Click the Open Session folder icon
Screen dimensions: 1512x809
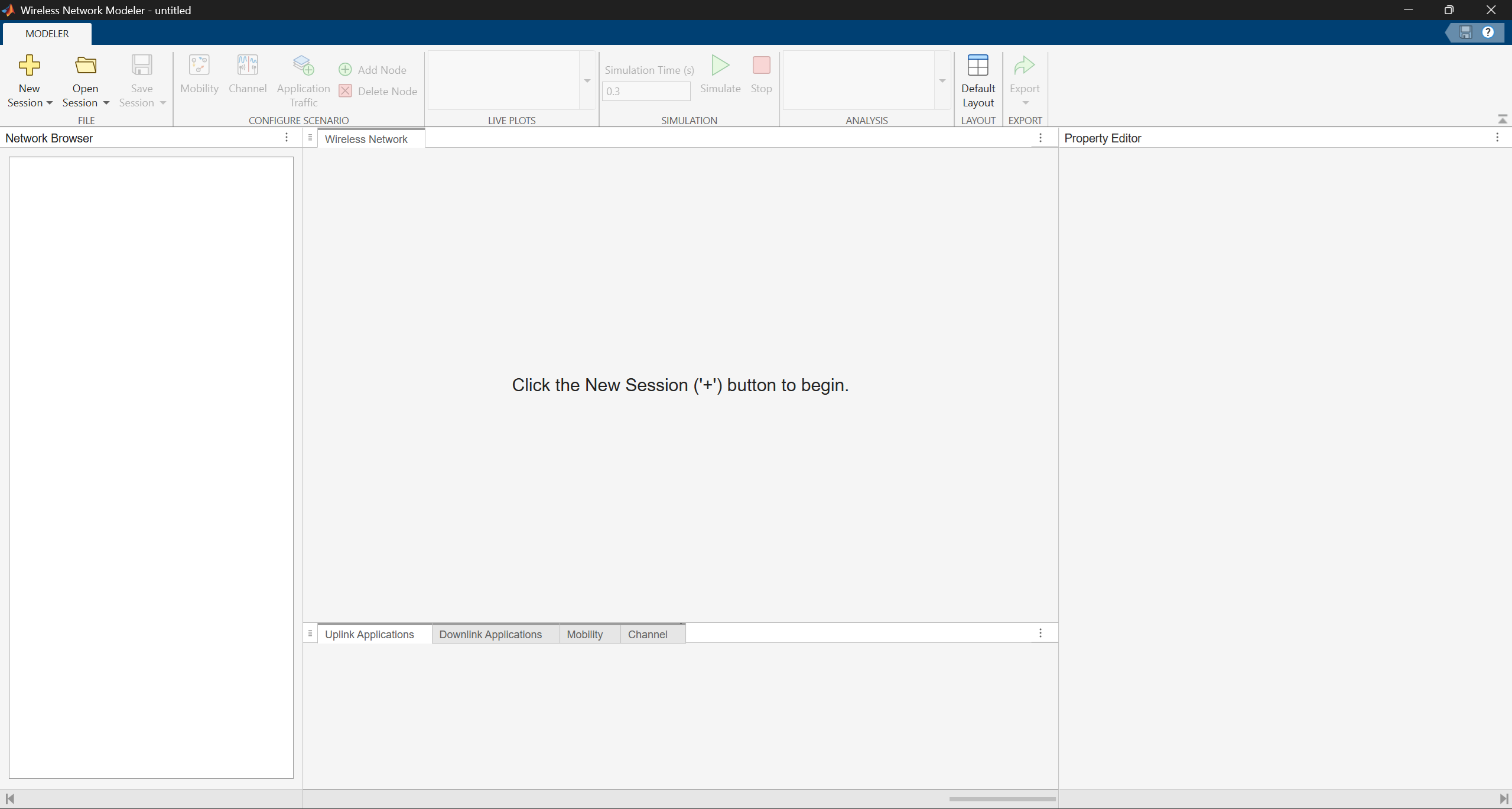point(86,66)
